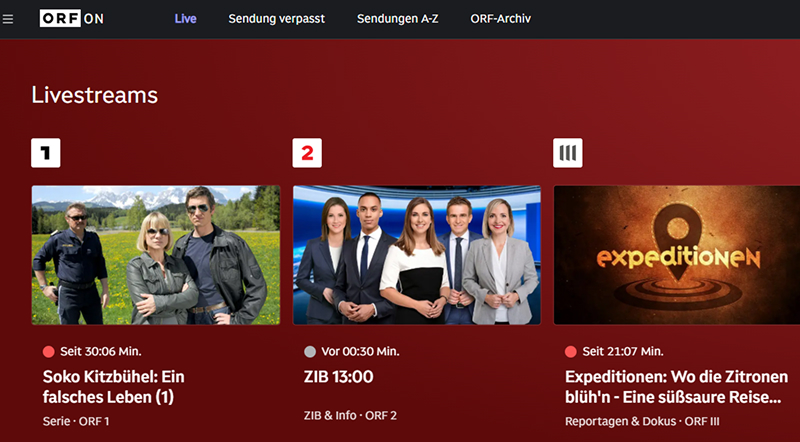This screenshot has width=800, height=442.
Task: Click the ORF ON logo
Action: click(71, 18)
